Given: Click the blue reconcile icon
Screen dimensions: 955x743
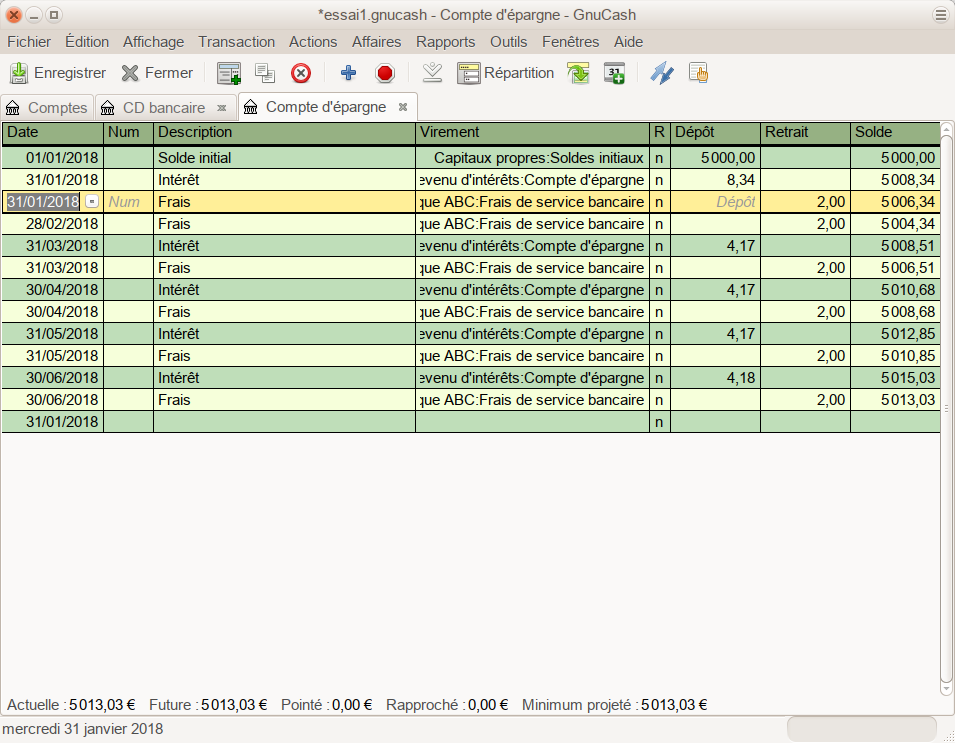Looking at the screenshot, I should coord(661,73).
